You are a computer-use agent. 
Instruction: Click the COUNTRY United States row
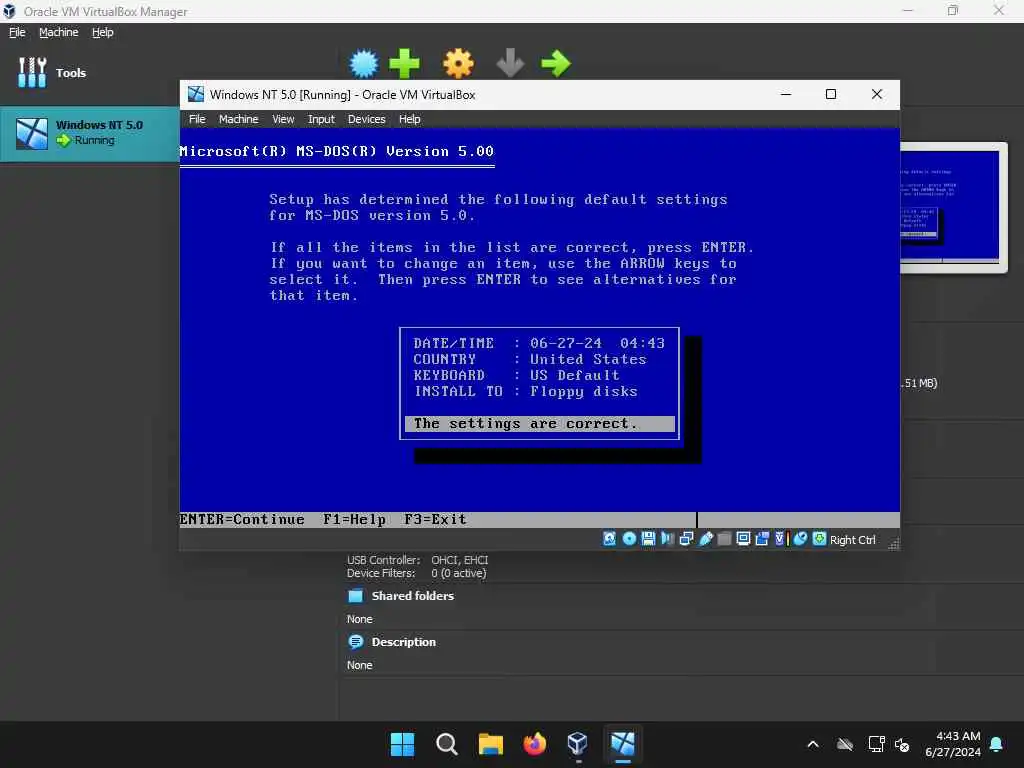(530, 359)
